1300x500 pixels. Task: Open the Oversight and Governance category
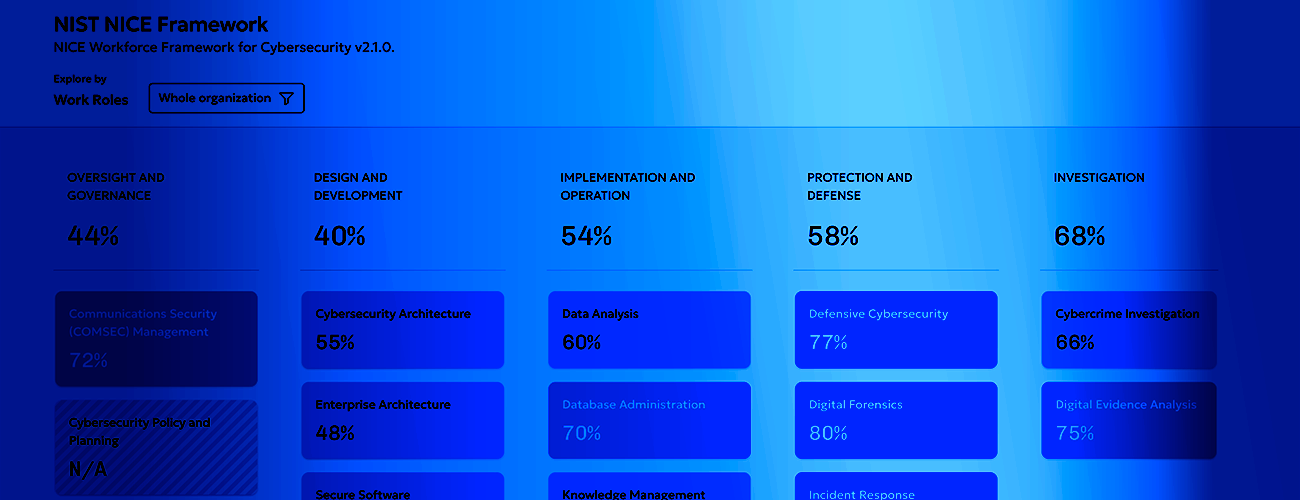116,187
